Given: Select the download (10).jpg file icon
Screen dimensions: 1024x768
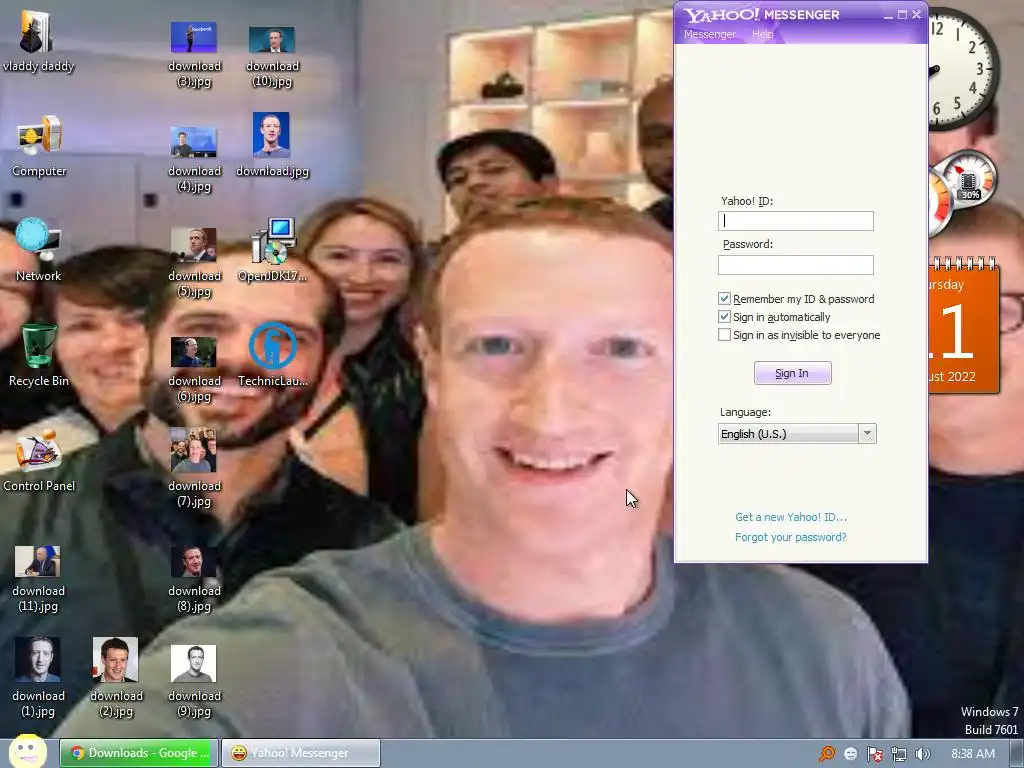Looking at the screenshot, I should (x=272, y=57).
